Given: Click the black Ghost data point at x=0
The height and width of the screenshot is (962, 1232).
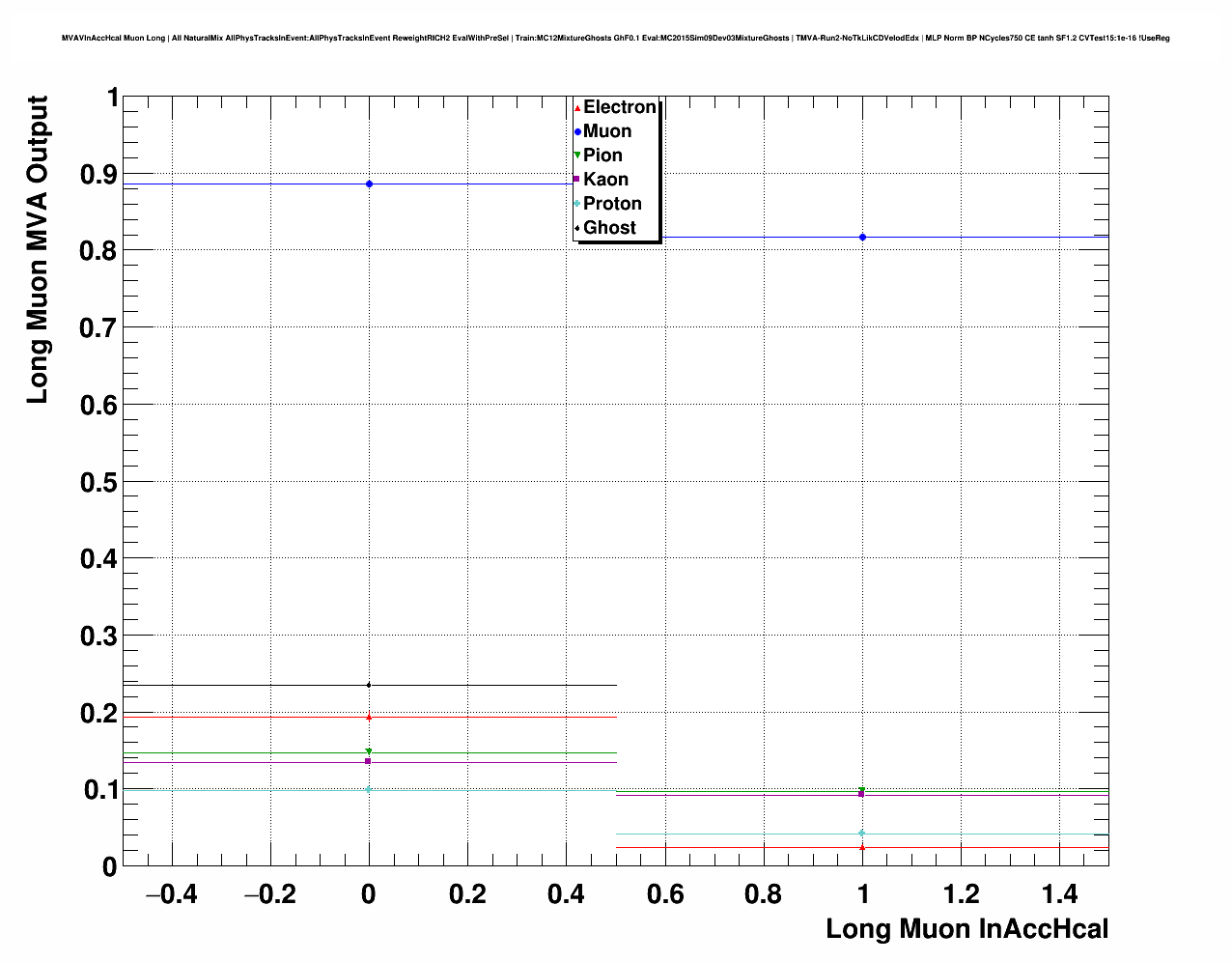Looking at the screenshot, I should 369,685.
